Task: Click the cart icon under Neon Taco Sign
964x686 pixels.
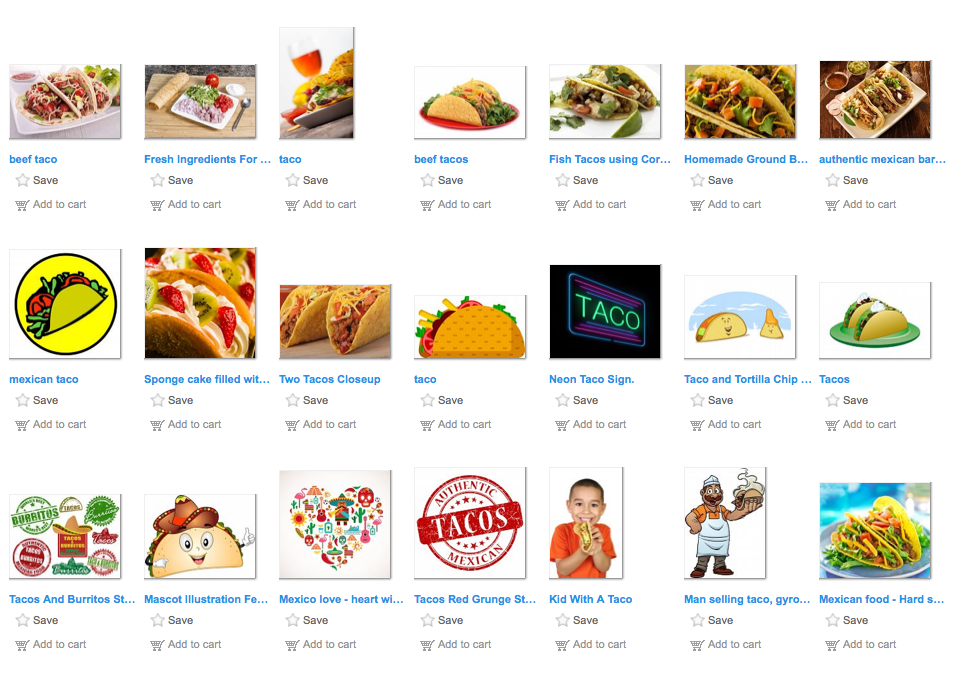Action: point(562,425)
